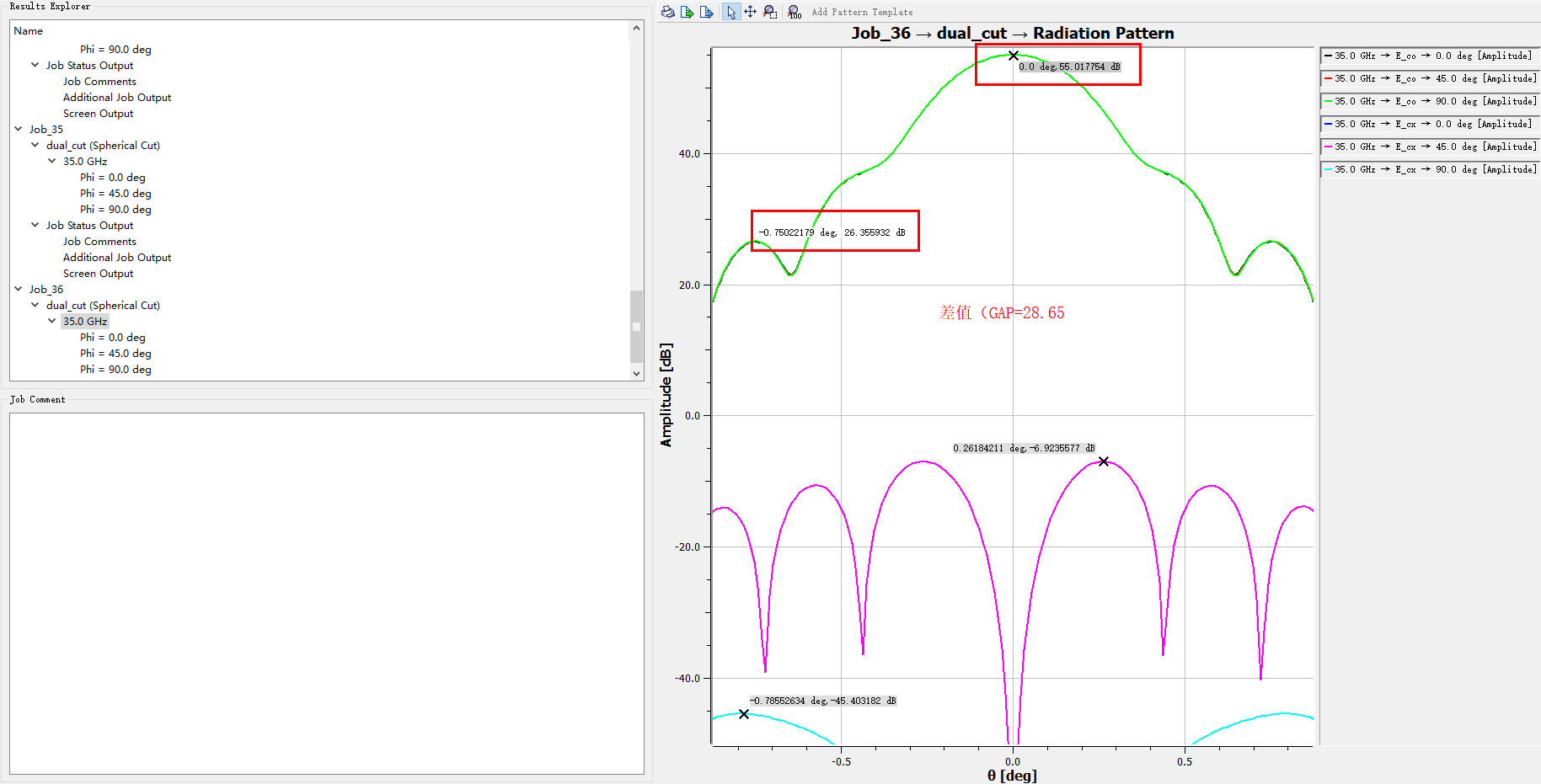The height and width of the screenshot is (784, 1541).
Task: Select legend entry E_cx 45.0 deg
Action: tap(1429, 147)
